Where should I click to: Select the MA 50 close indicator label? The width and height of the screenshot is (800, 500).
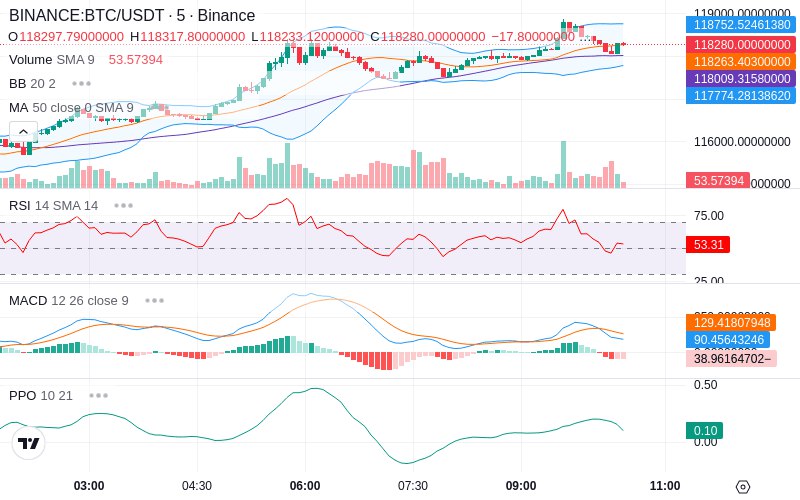click(71, 108)
